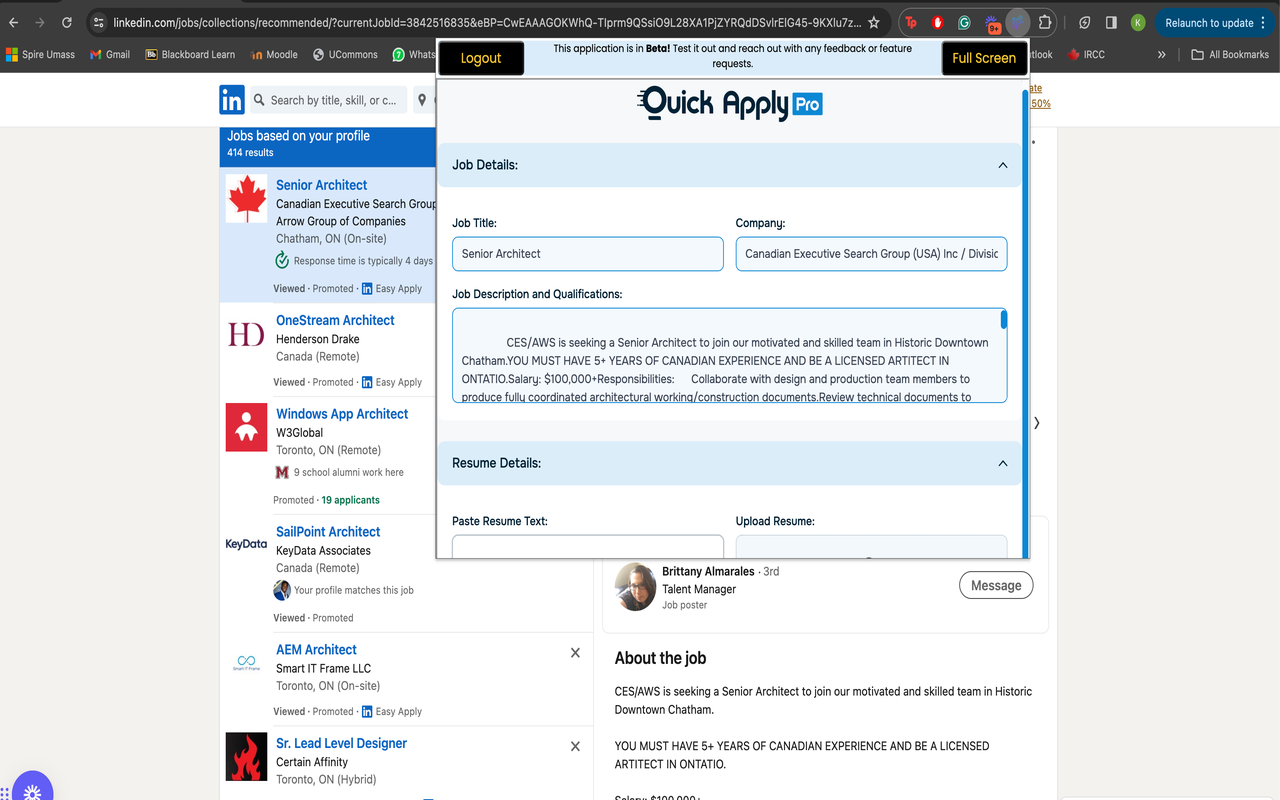The image size is (1280, 800).
Task: Collapse the Job Details section
Action: point(1002,165)
